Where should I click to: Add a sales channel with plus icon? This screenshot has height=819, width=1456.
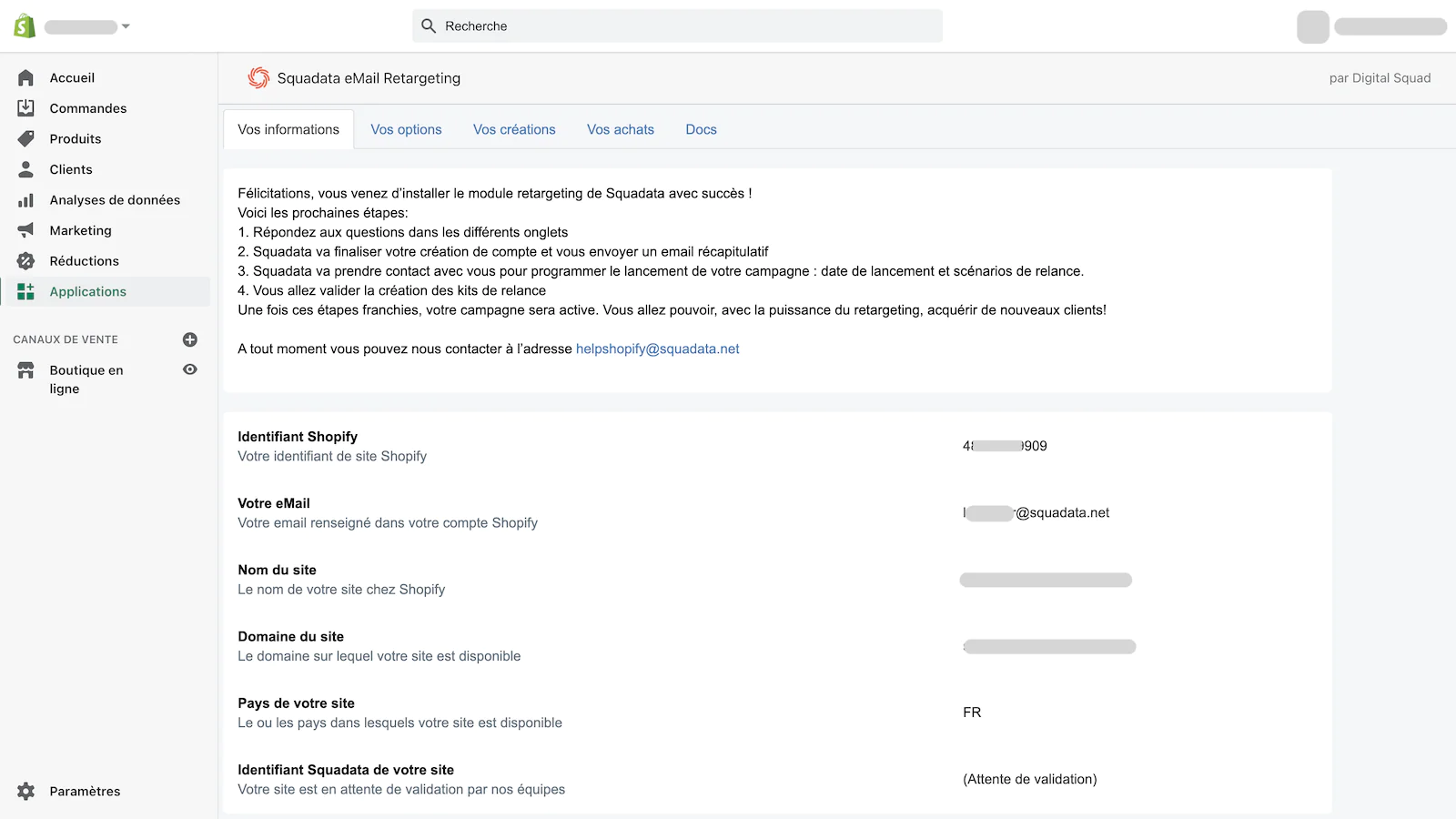(x=190, y=339)
